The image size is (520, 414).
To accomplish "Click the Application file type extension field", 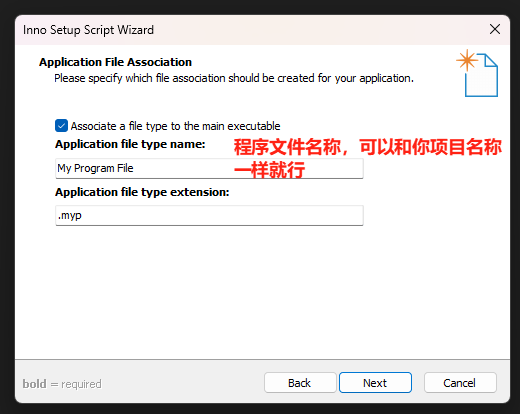I will 209,215.
